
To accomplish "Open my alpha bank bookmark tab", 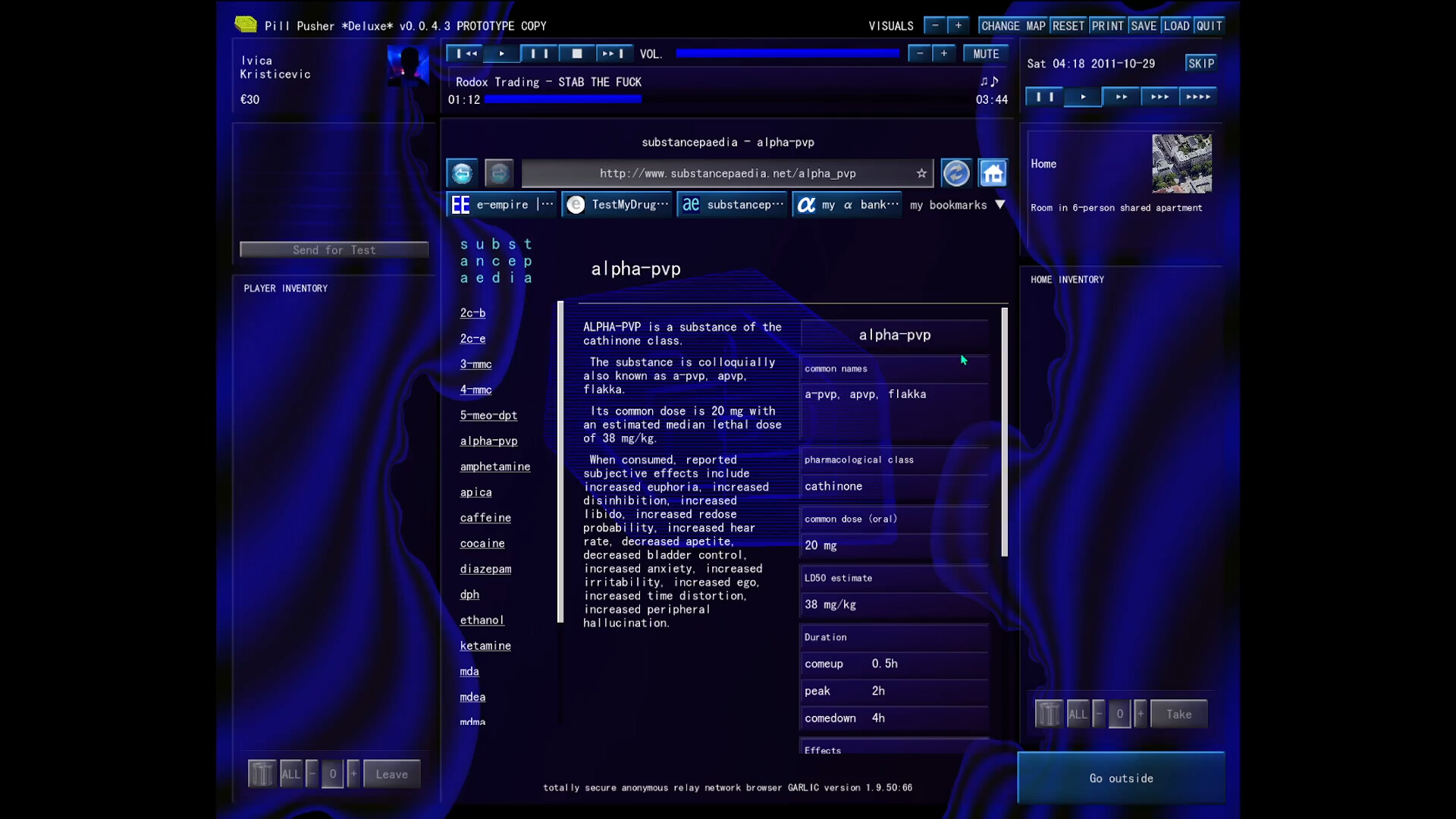I will [x=848, y=205].
